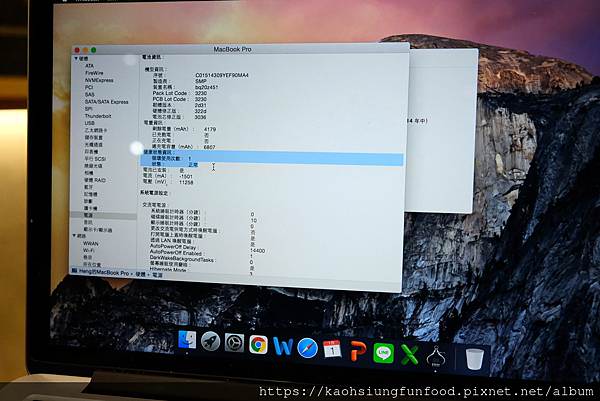Screen dimensions: 600x401
Task: Click 喚醒 LAN network wake row
Action: point(171,241)
